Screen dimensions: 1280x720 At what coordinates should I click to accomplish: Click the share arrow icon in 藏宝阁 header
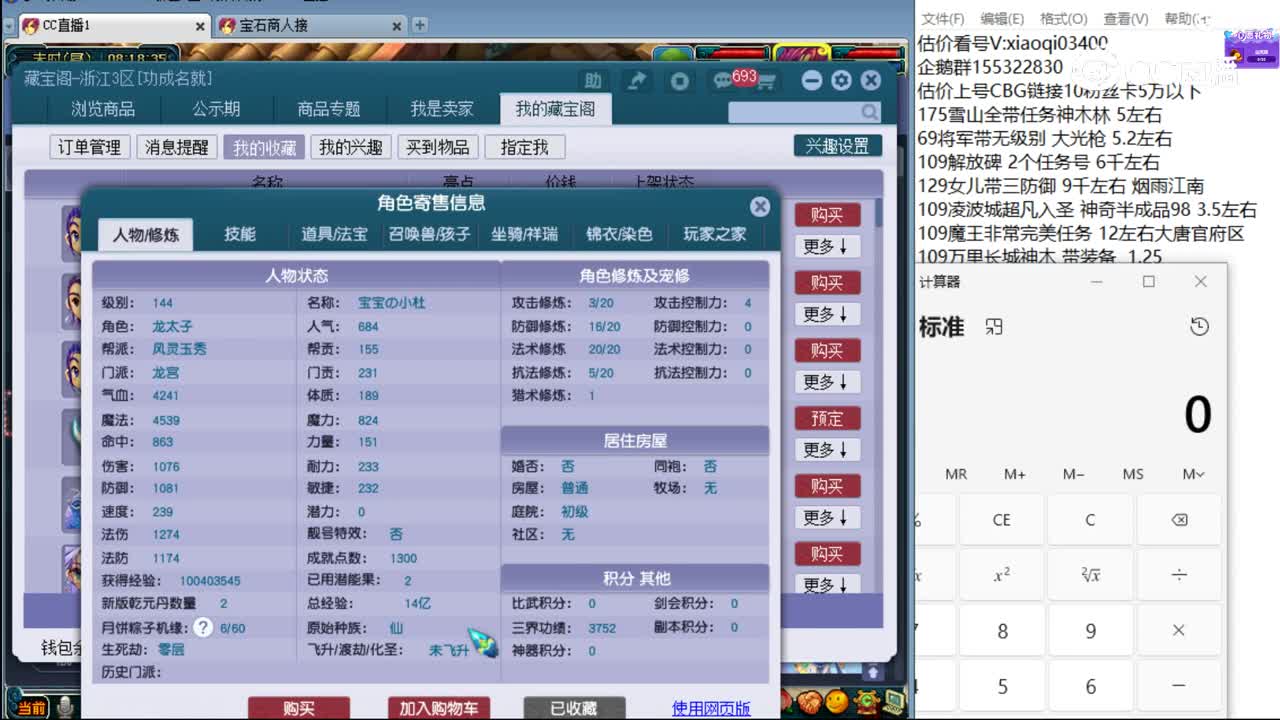636,81
